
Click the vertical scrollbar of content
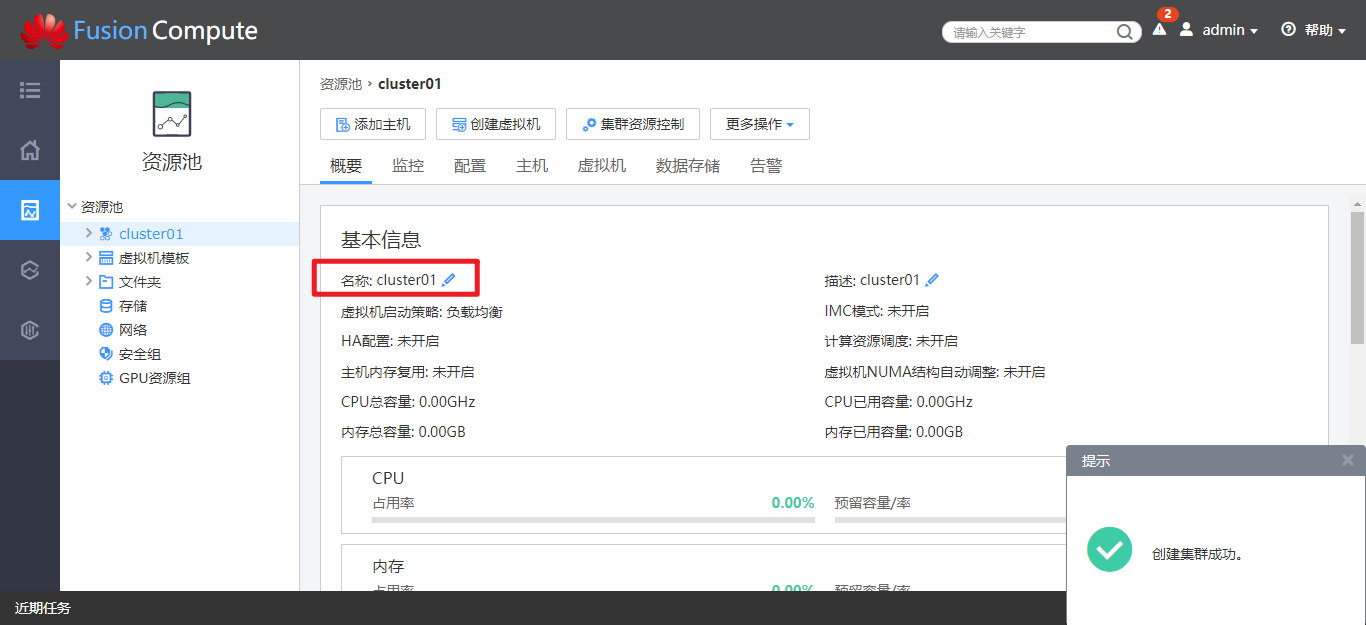[x=1357, y=278]
